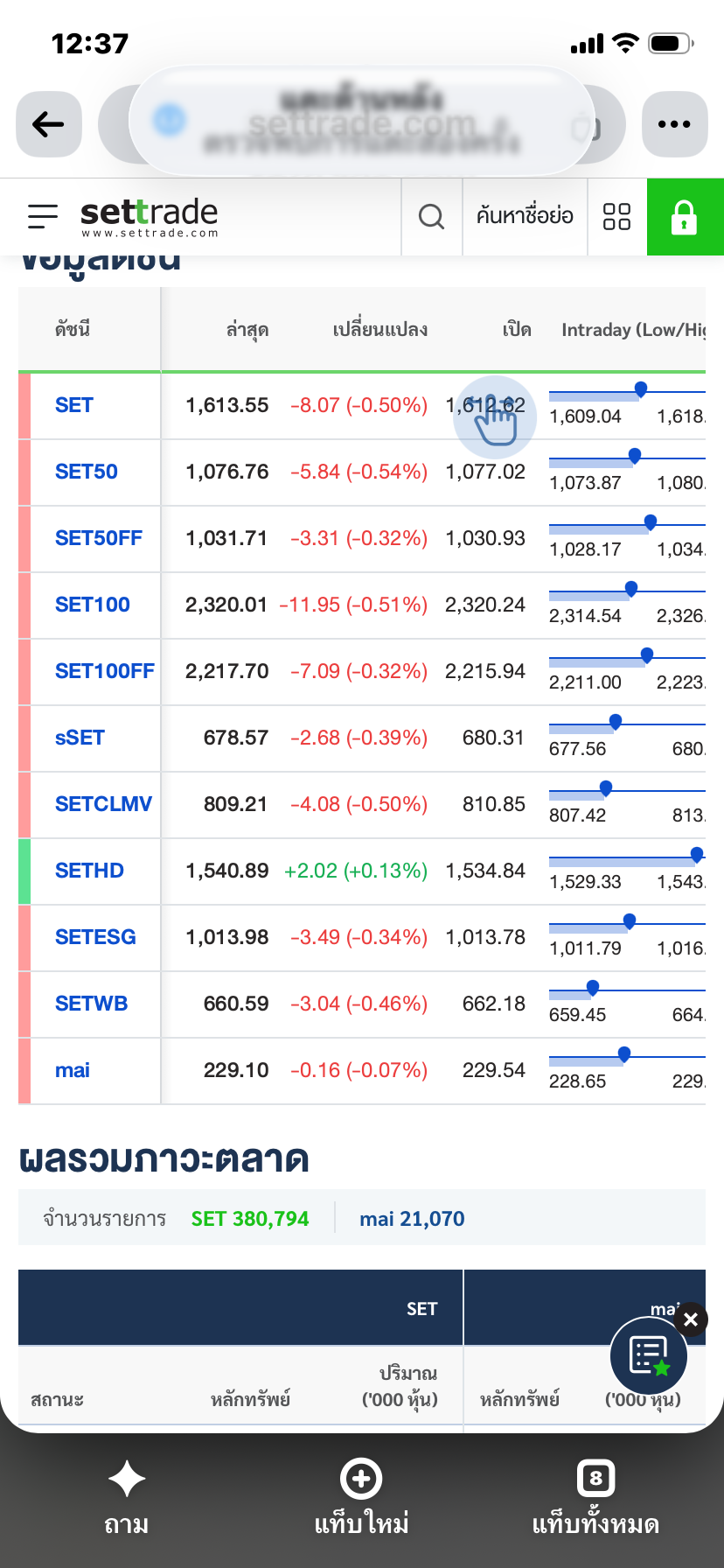Open the four-squares grid menu icon
Viewport: 724px width, 1568px height.
coord(616,216)
